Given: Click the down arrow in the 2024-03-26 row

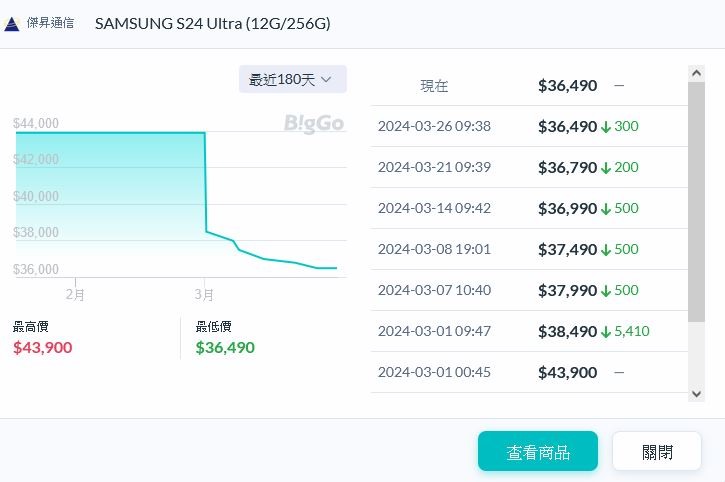Looking at the screenshot, I should (606, 127).
